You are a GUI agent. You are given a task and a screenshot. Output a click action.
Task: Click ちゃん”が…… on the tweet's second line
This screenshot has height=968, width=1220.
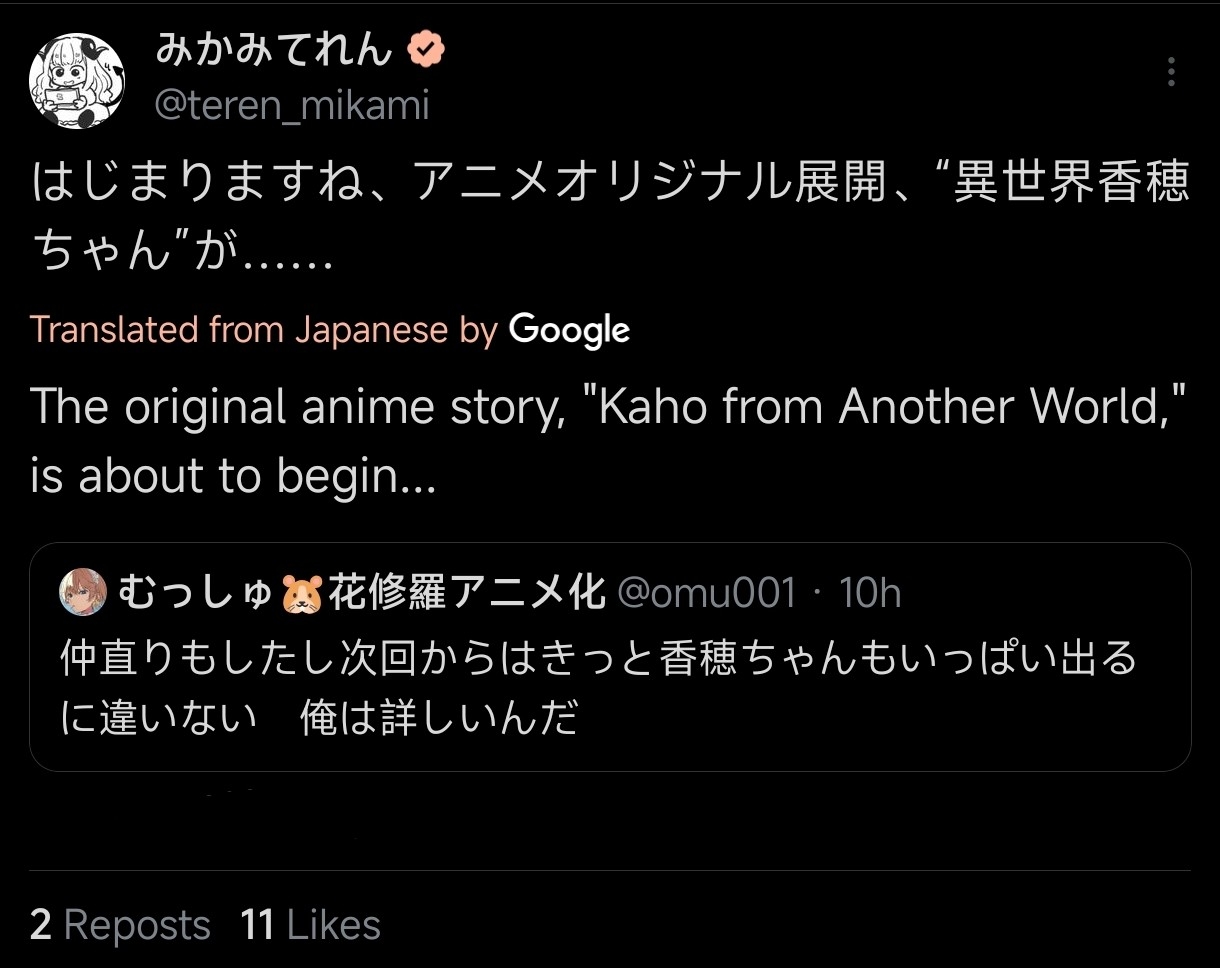pyautogui.click(x=181, y=254)
